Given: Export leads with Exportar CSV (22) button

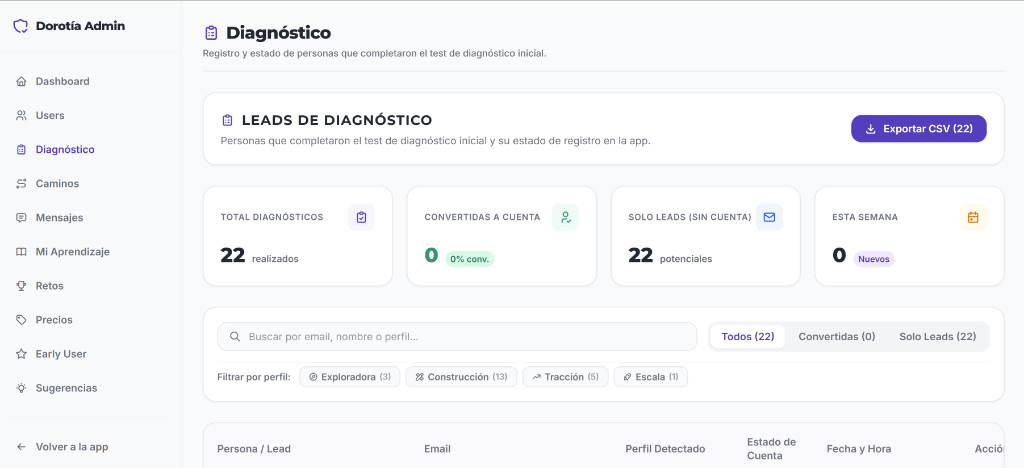Looking at the screenshot, I should [918, 129].
